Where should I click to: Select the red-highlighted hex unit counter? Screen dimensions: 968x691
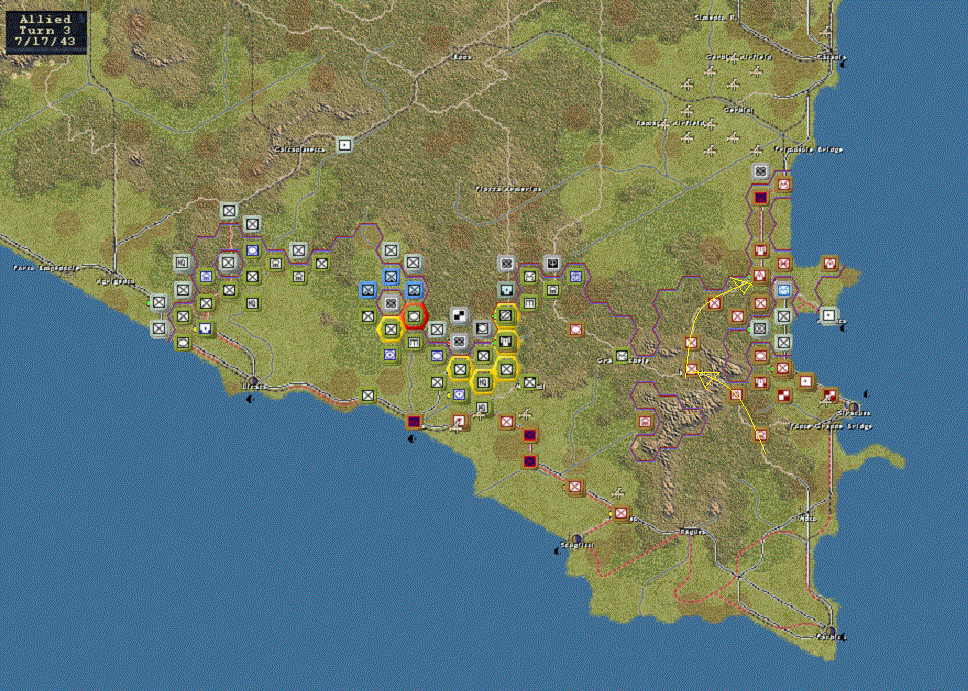coord(414,316)
